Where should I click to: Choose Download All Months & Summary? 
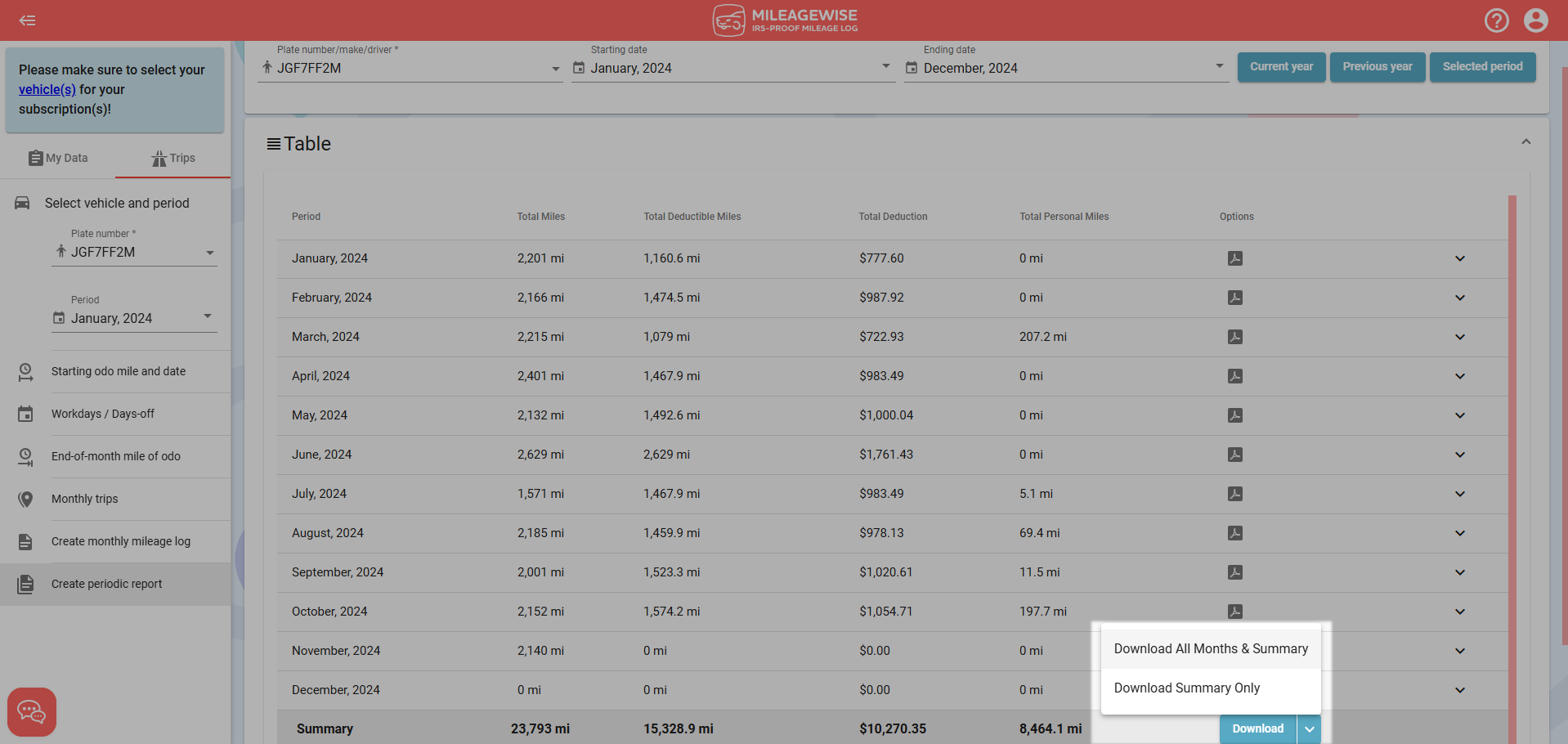click(x=1210, y=649)
